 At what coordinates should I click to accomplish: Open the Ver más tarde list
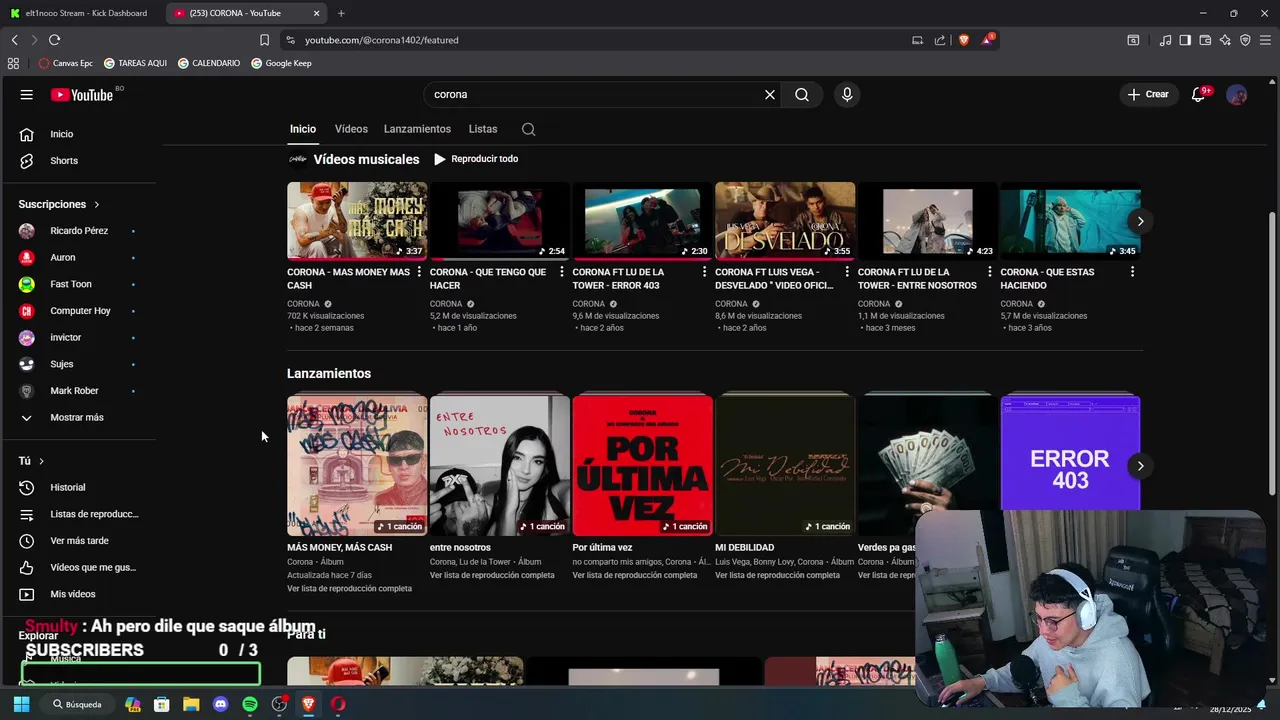[x=79, y=541]
